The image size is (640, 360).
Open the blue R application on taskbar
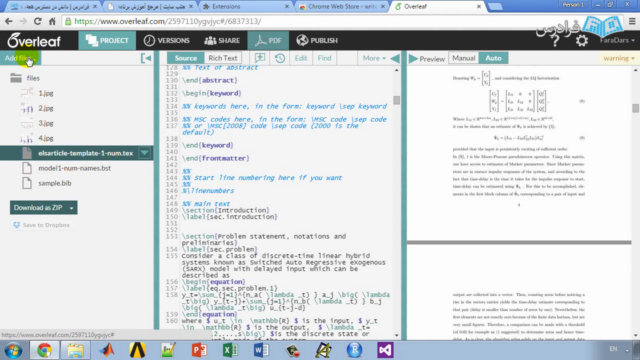tap(354, 350)
